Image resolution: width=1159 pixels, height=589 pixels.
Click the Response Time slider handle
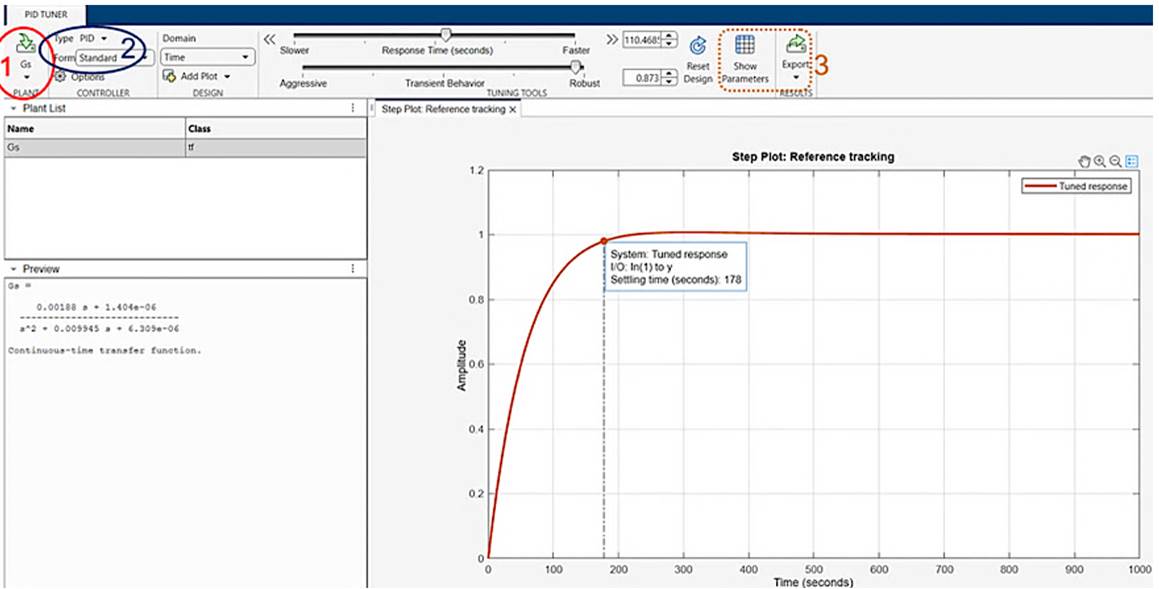pos(445,36)
